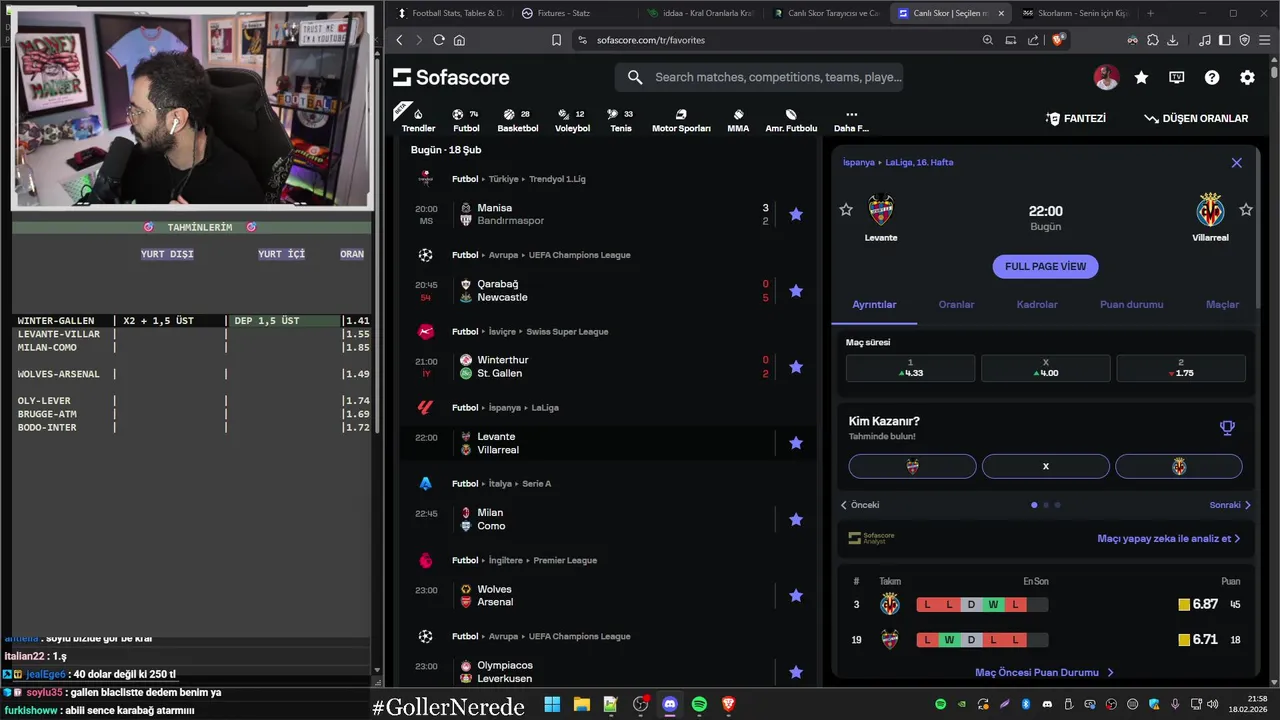The image size is (1280, 720).
Task: Unfavorite the Qarabağ–Newcastle match star
Action: (x=796, y=291)
